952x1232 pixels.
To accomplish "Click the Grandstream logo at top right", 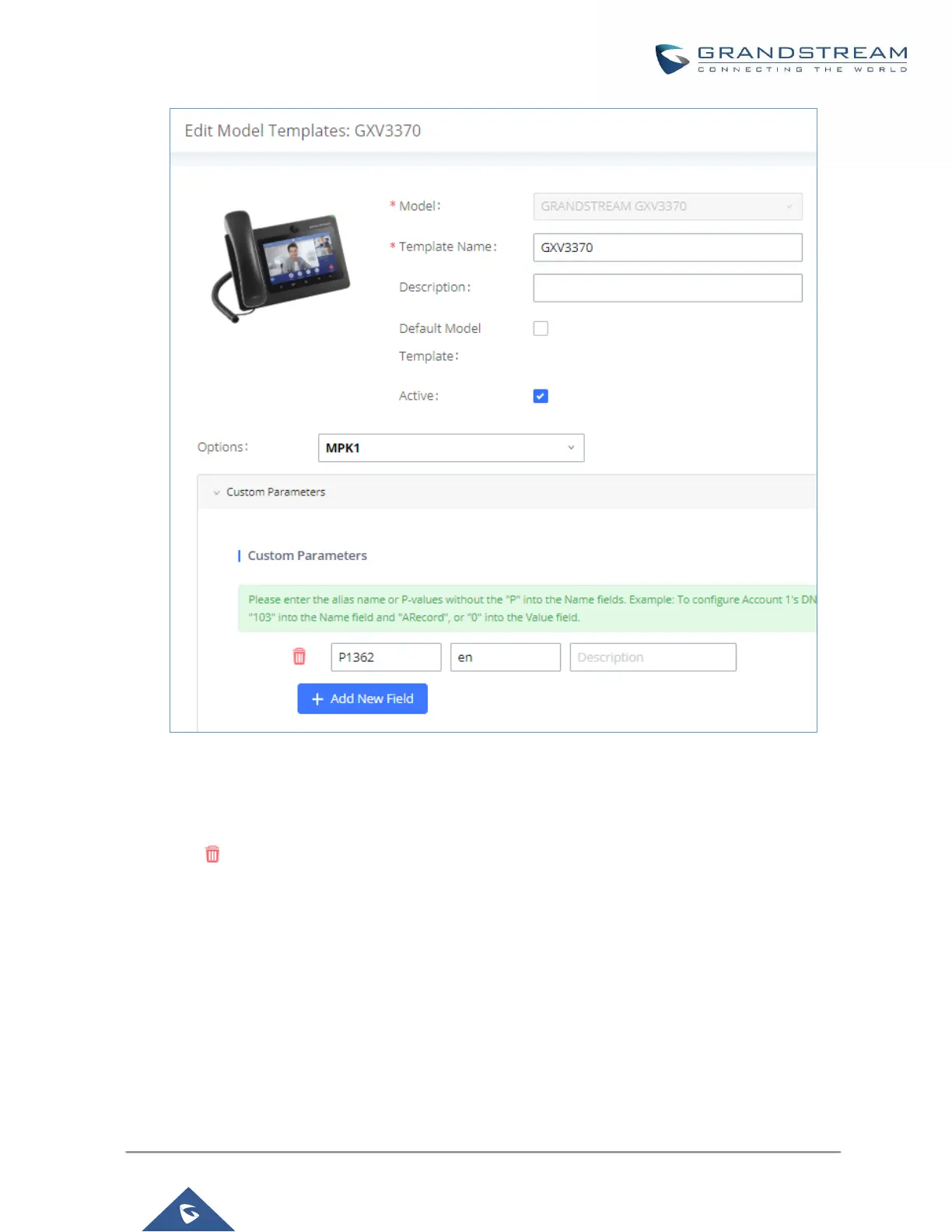I will [x=781, y=59].
